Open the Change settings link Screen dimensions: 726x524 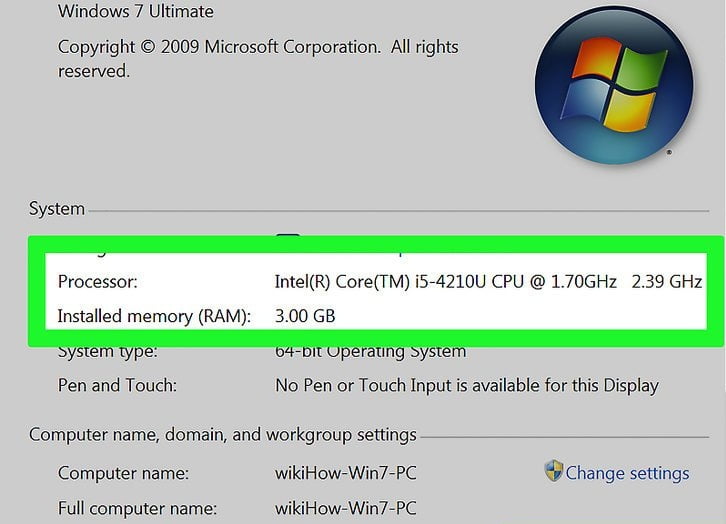coord(627,473)
